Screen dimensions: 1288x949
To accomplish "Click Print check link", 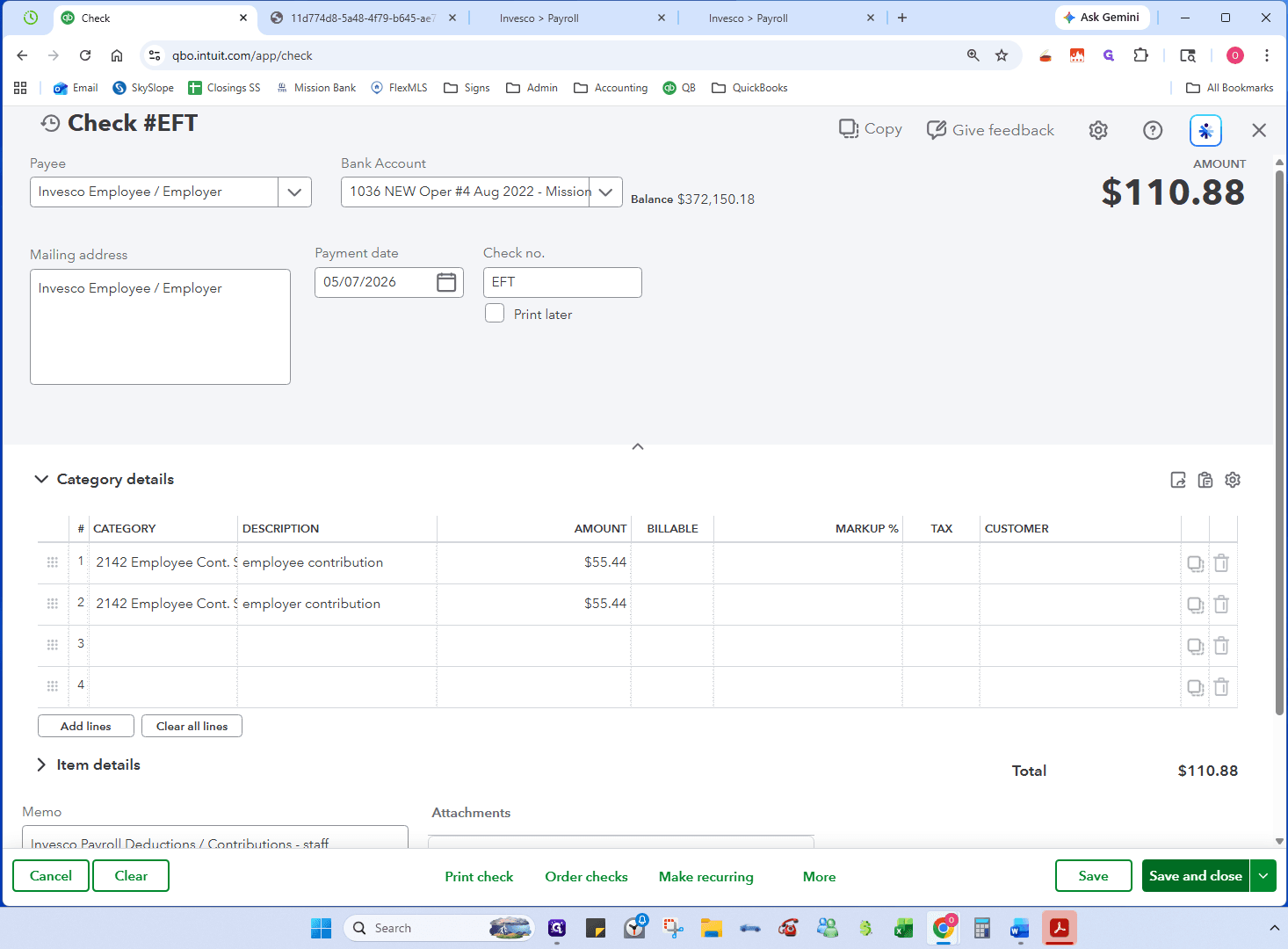I will click(x=479, y=877).
